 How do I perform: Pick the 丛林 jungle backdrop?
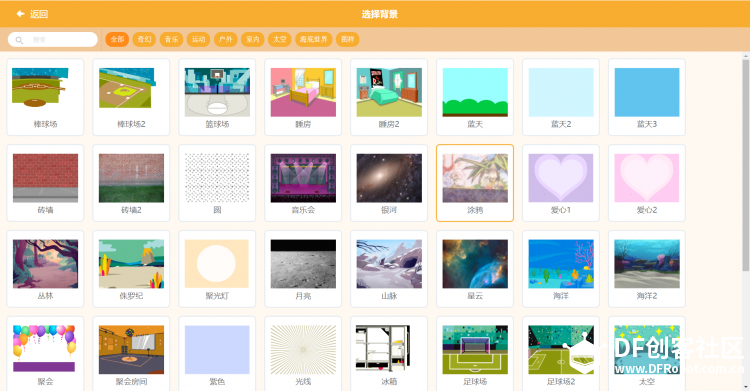coord(45,269)
